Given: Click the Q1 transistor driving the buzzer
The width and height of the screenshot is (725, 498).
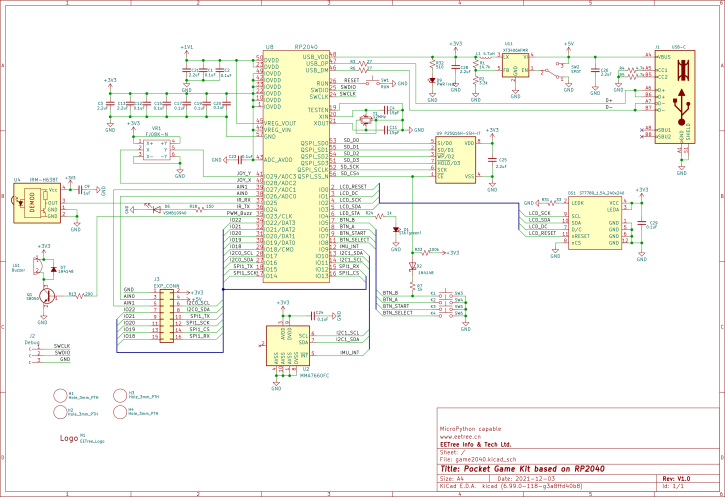Looking at the screenshot, I should [45, 295].
